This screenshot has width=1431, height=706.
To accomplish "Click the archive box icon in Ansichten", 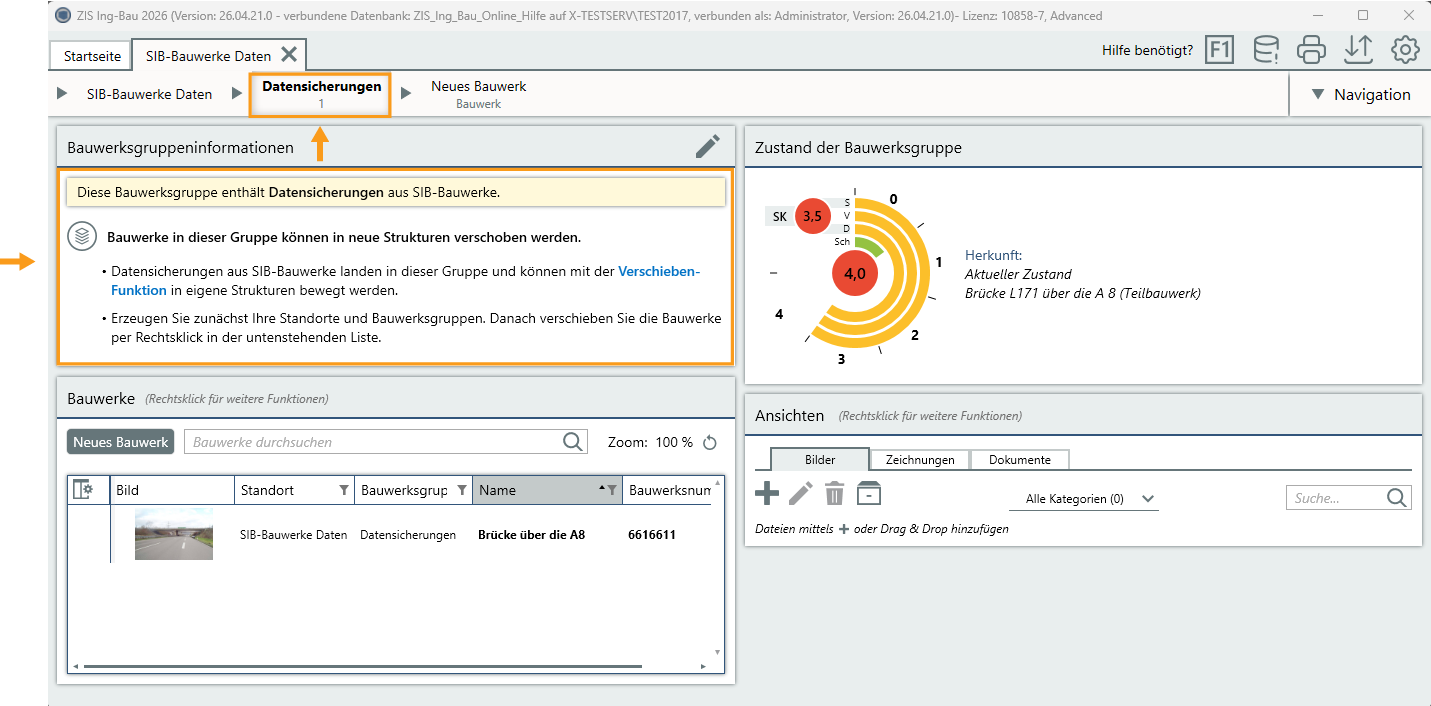I will (x=869, y=493).
